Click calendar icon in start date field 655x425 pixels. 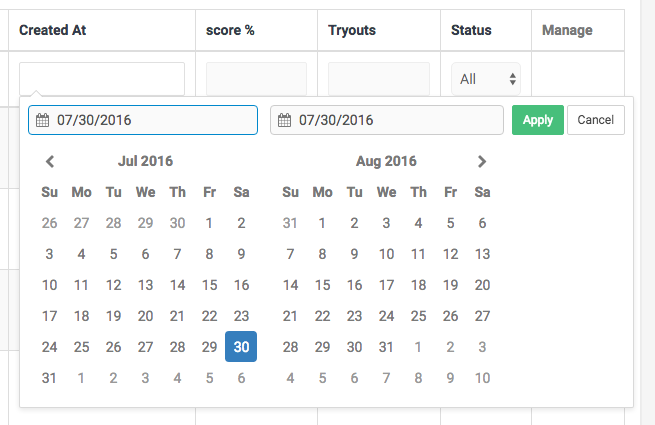[x=42, y=120]
